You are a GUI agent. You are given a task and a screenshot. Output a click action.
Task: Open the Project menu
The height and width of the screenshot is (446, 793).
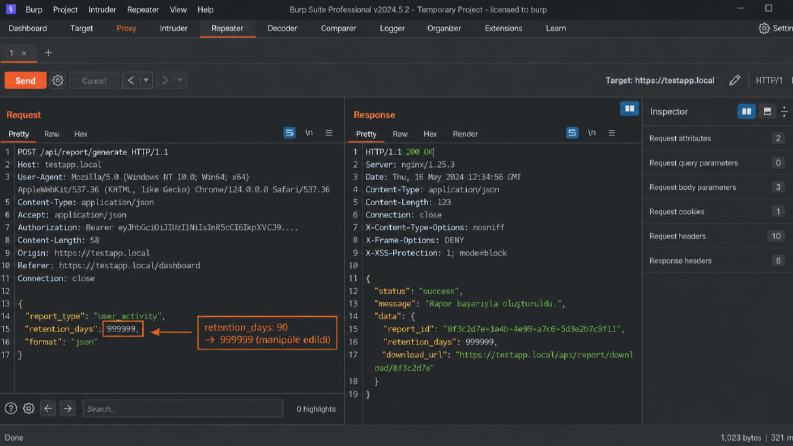pos(65,10)
